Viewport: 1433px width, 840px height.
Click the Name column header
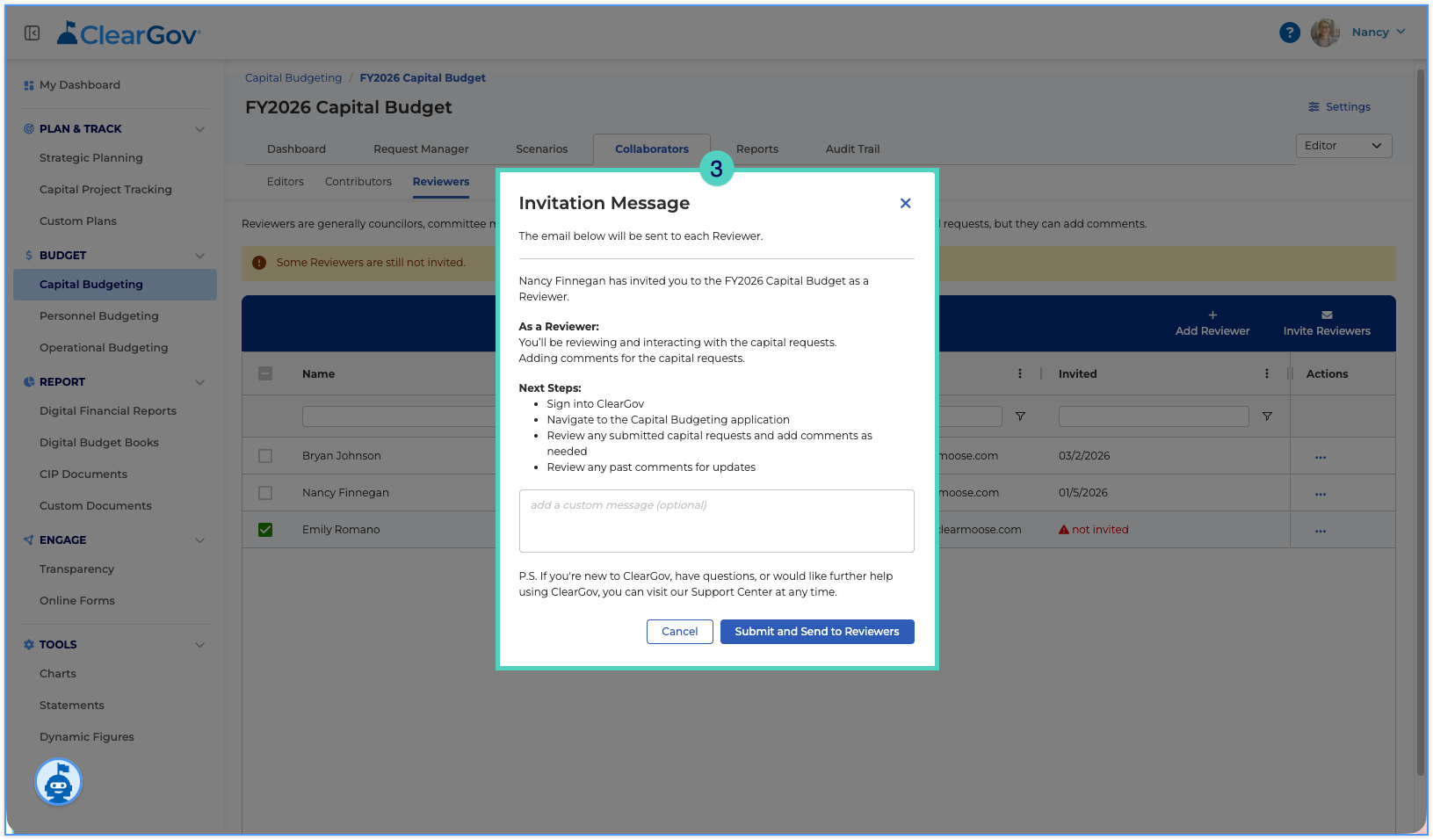318,374
